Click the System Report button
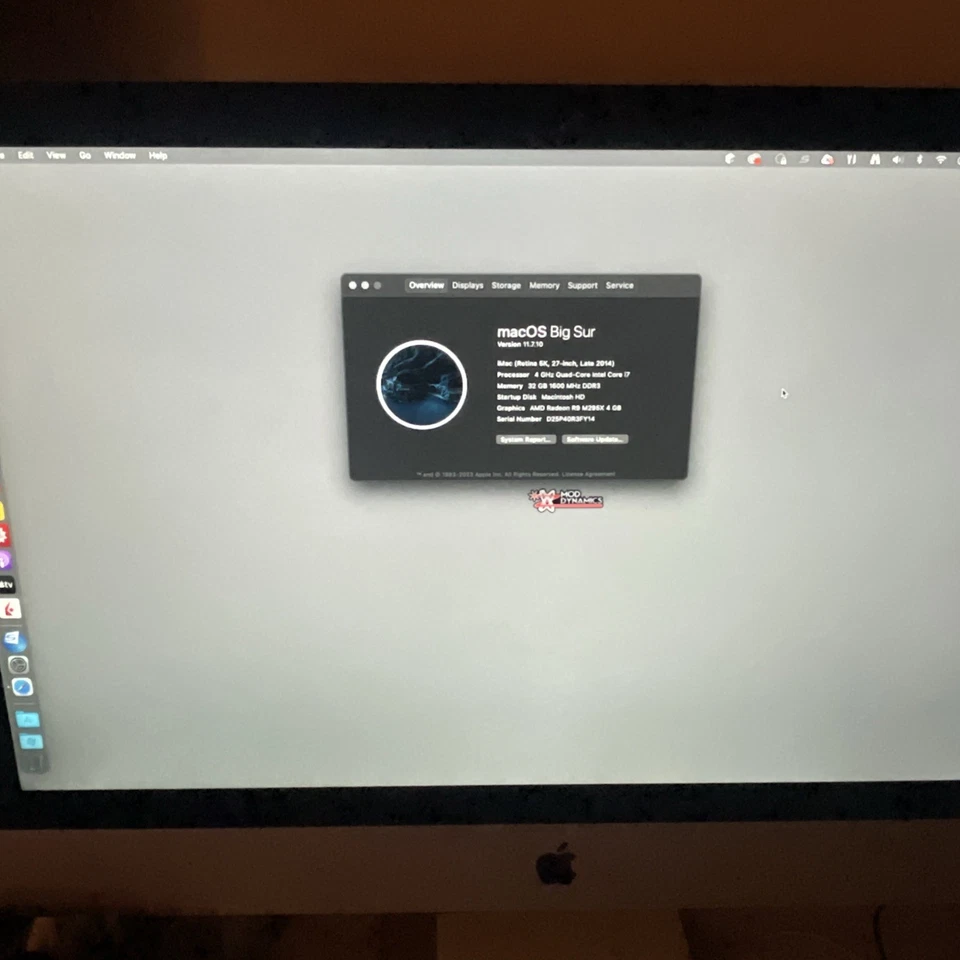This screenshot has width=960, height=960. click(524, 439)
